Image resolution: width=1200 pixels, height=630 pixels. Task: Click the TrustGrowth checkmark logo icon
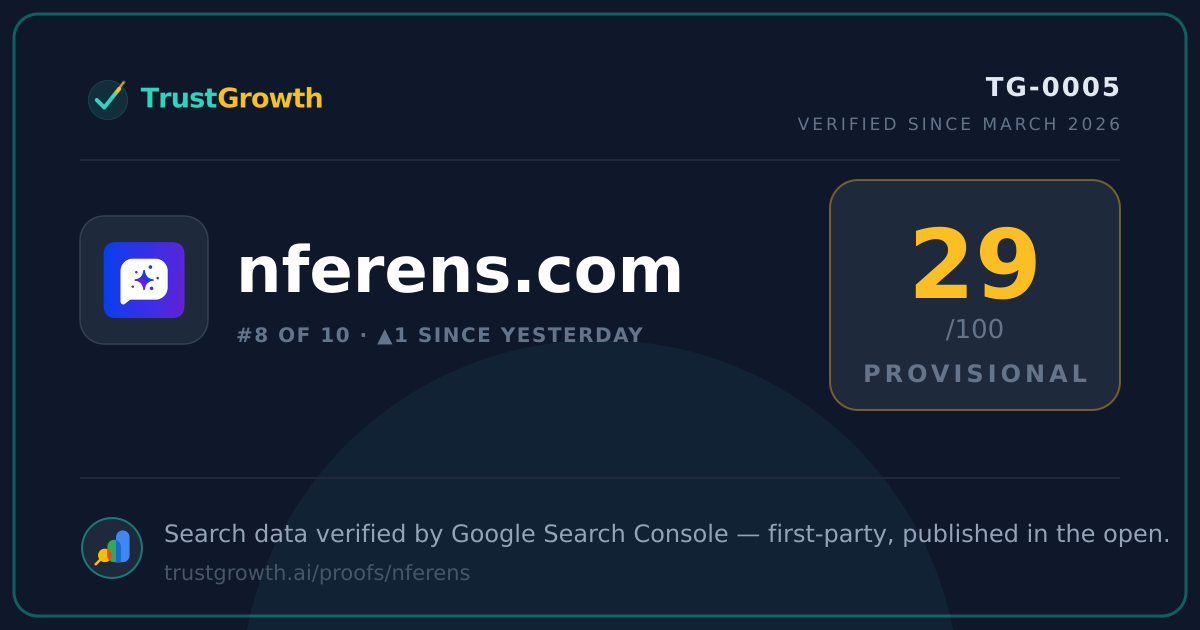107,99
